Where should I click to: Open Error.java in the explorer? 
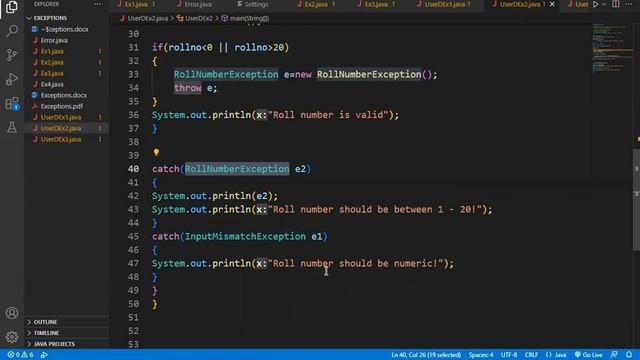click(x=54, y=40)
